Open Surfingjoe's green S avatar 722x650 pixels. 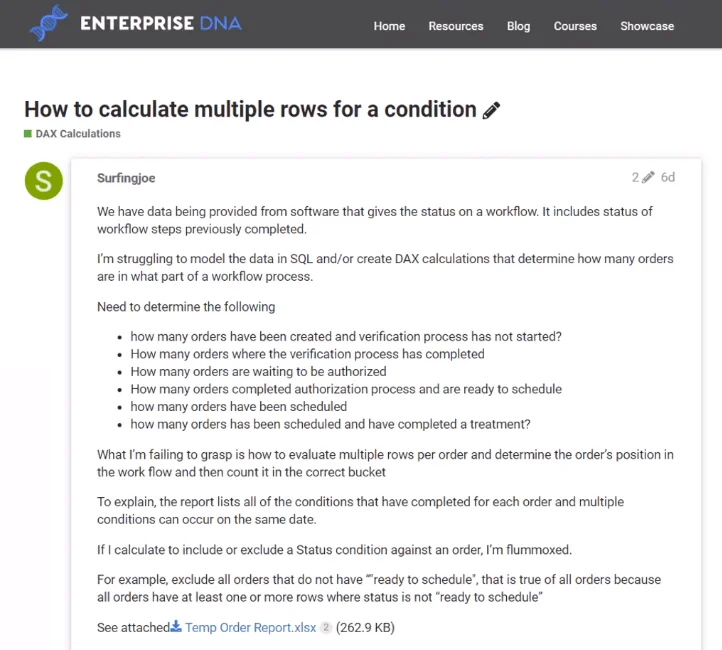[44, 181]
